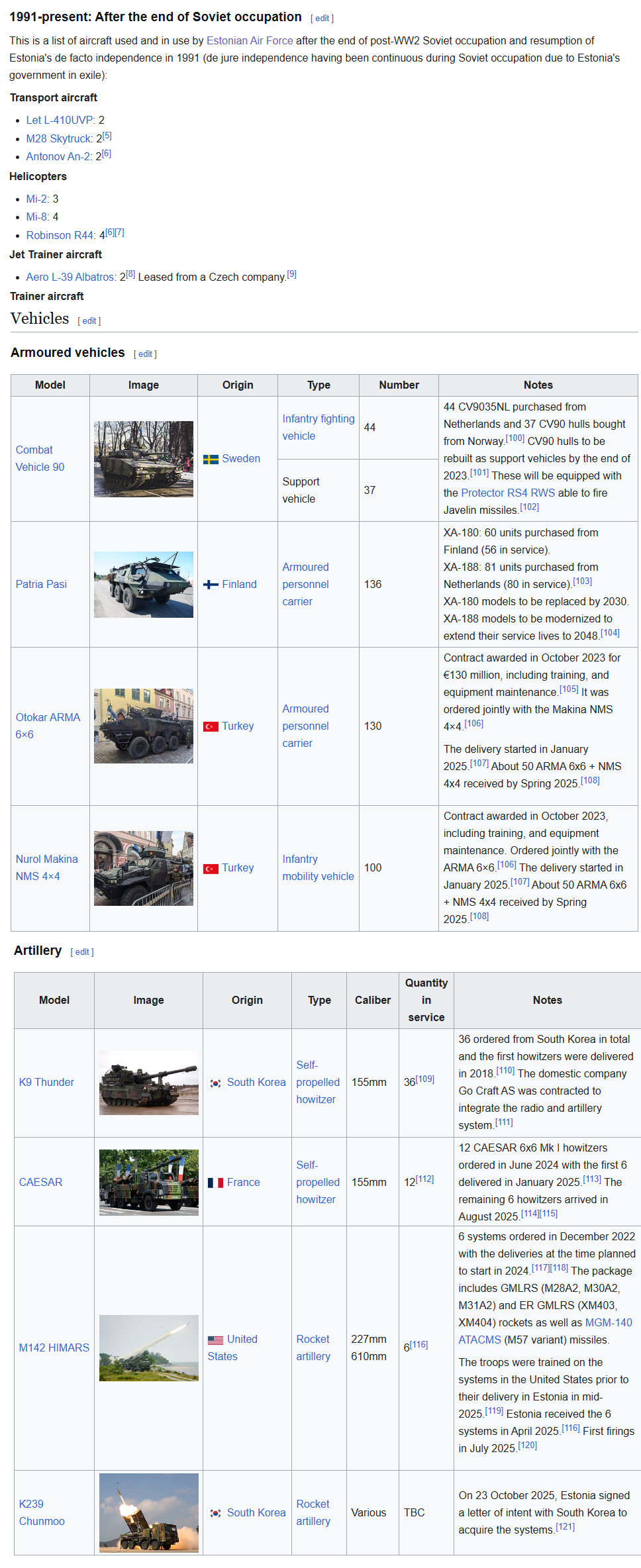This screenshot has height=1568, width=641.
Task: Edit the 1991-present section
Action: [322, 19]
